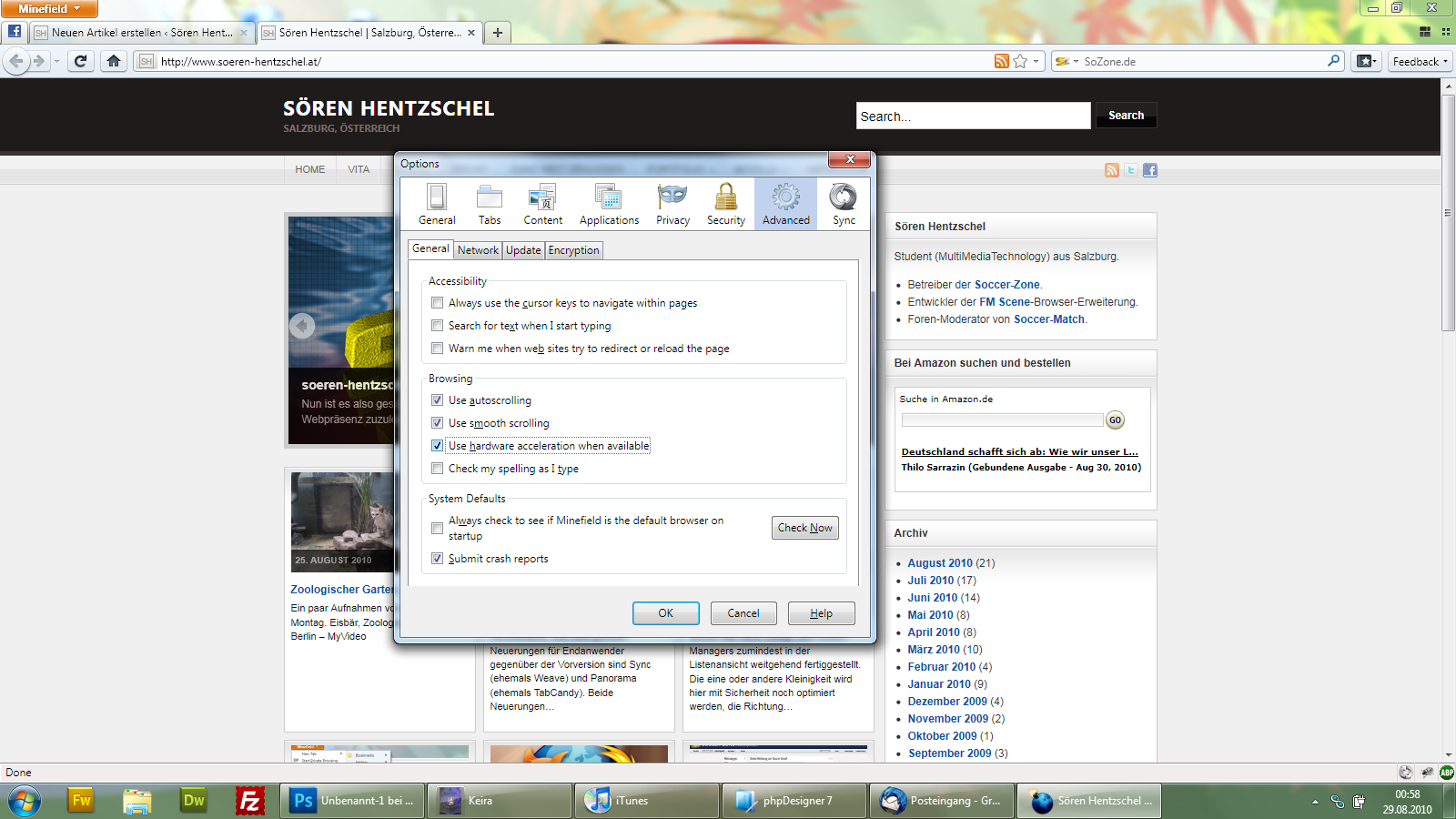Open the Applications options panel
Screen dimensions: 1456x819
tap(609, 204)
